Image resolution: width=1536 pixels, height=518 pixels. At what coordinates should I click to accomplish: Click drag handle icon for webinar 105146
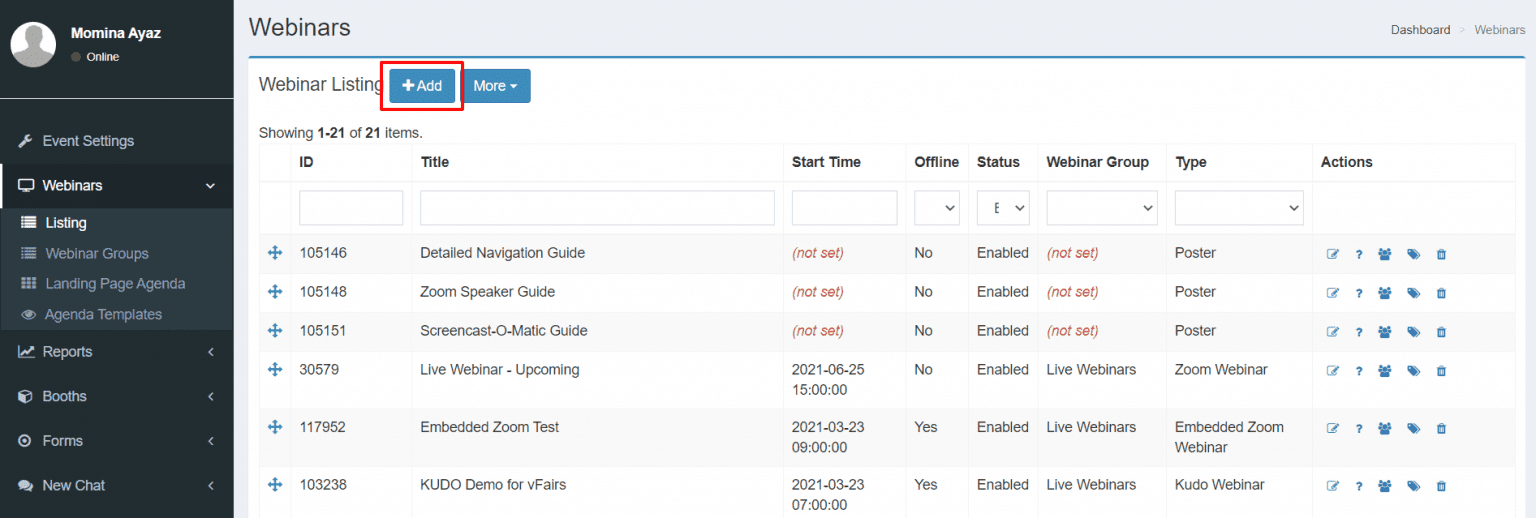point(275,253)
